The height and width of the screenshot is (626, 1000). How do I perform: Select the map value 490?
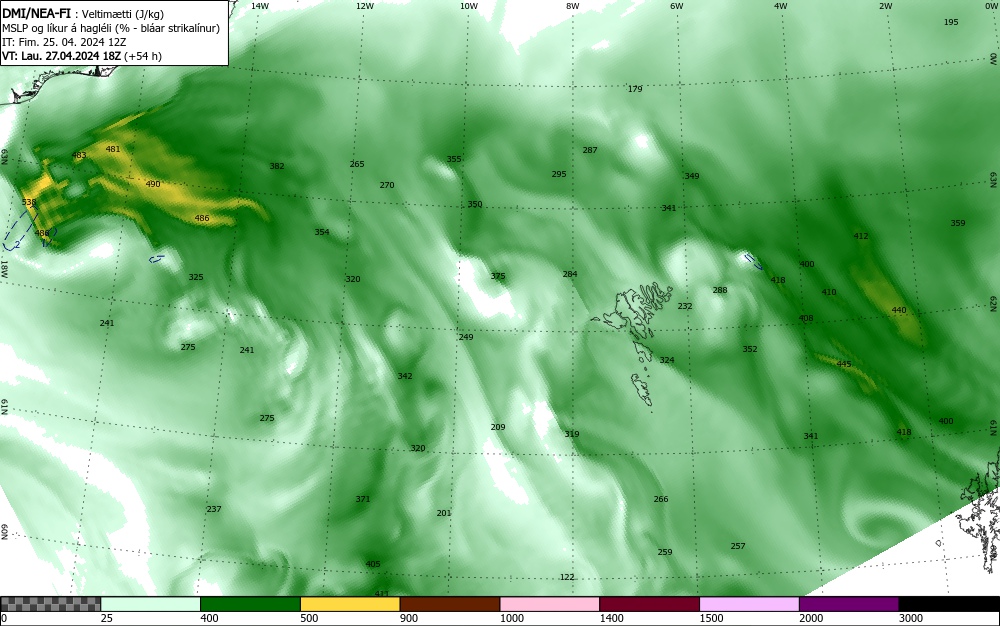pyautogui.click(x=153, y=184)
